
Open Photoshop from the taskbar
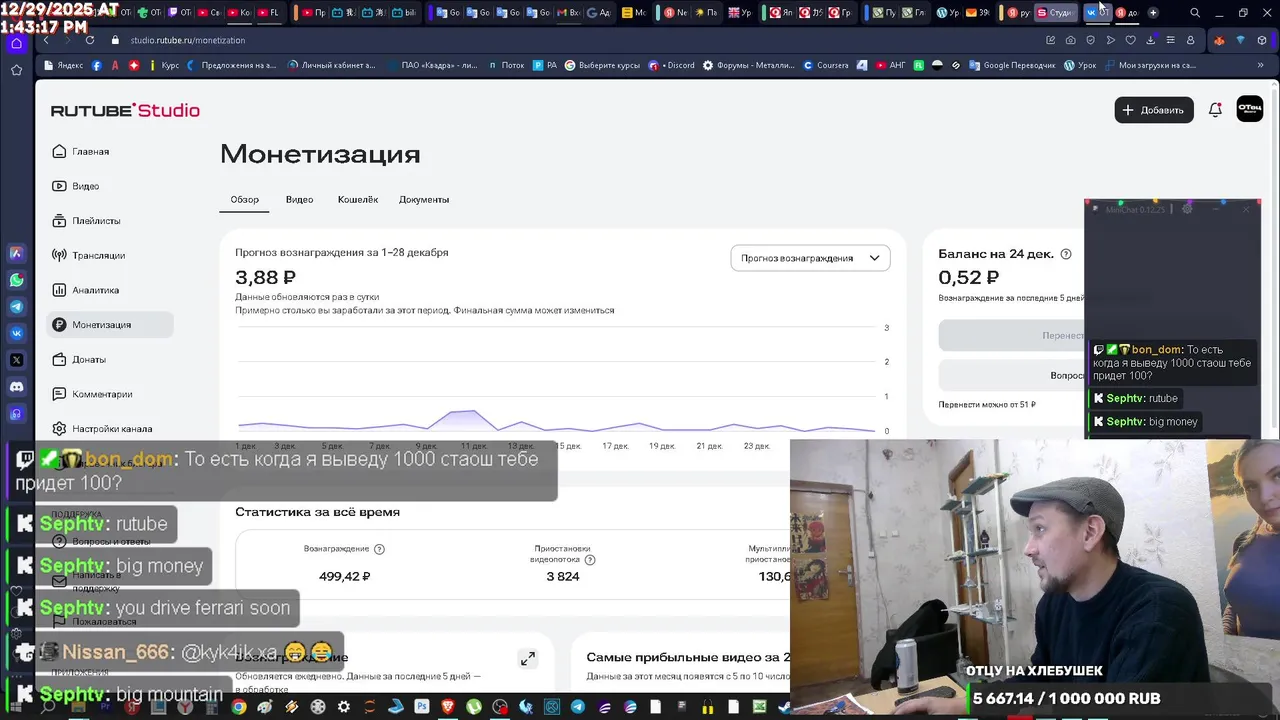point(422,707)
